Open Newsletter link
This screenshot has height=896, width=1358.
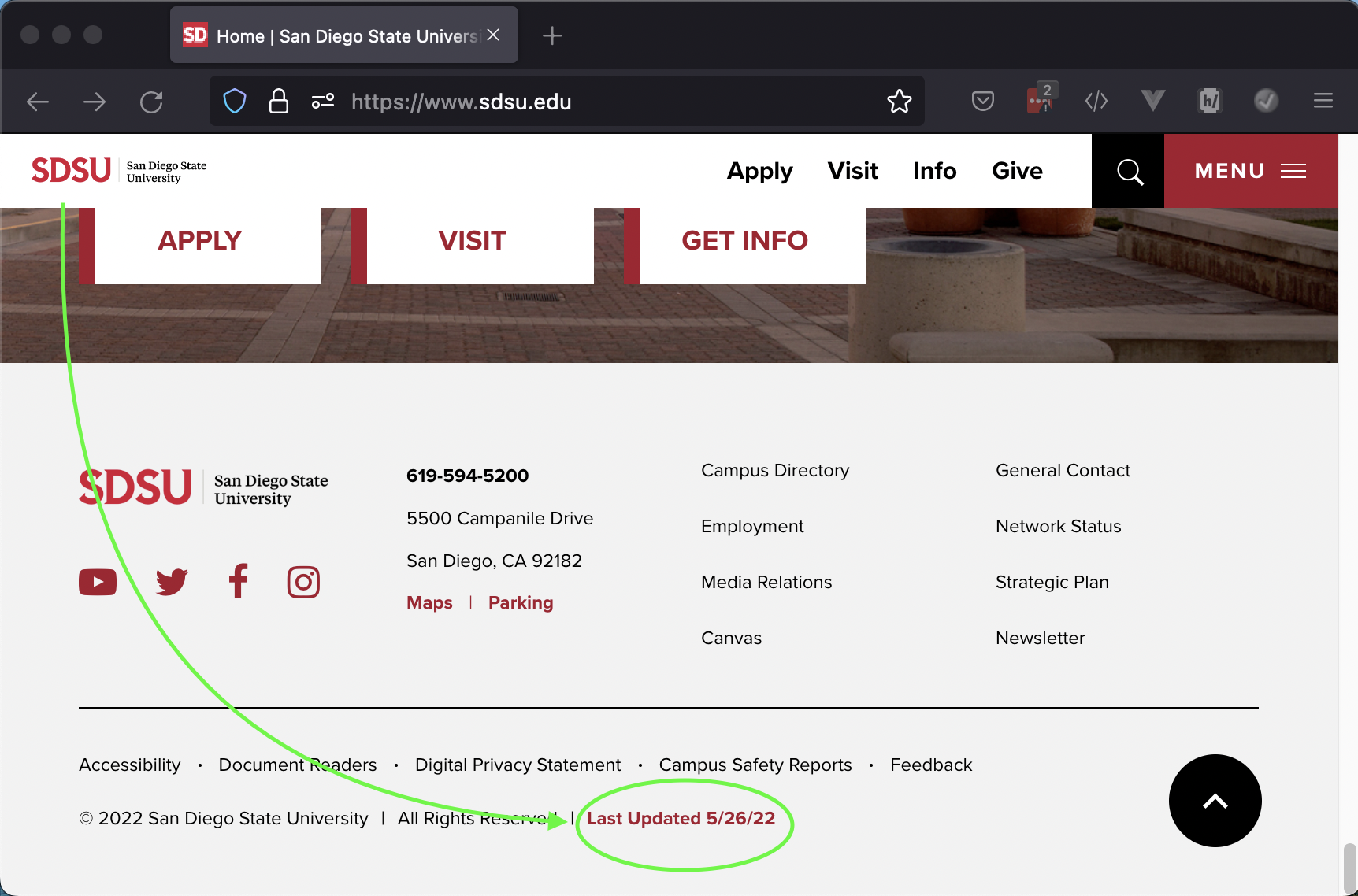pyautogui.click(x=1040, y=639)
